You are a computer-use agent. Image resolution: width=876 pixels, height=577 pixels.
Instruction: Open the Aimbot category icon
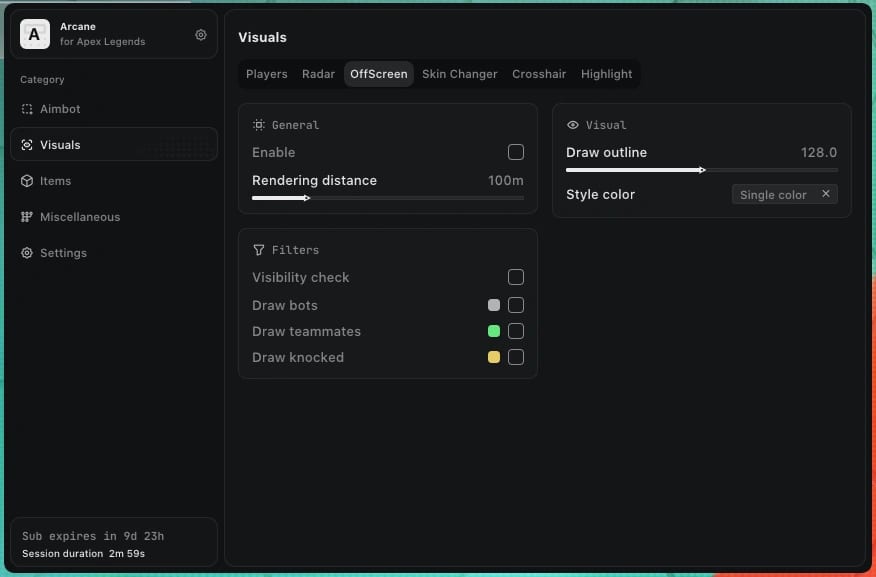pos(27,109)
